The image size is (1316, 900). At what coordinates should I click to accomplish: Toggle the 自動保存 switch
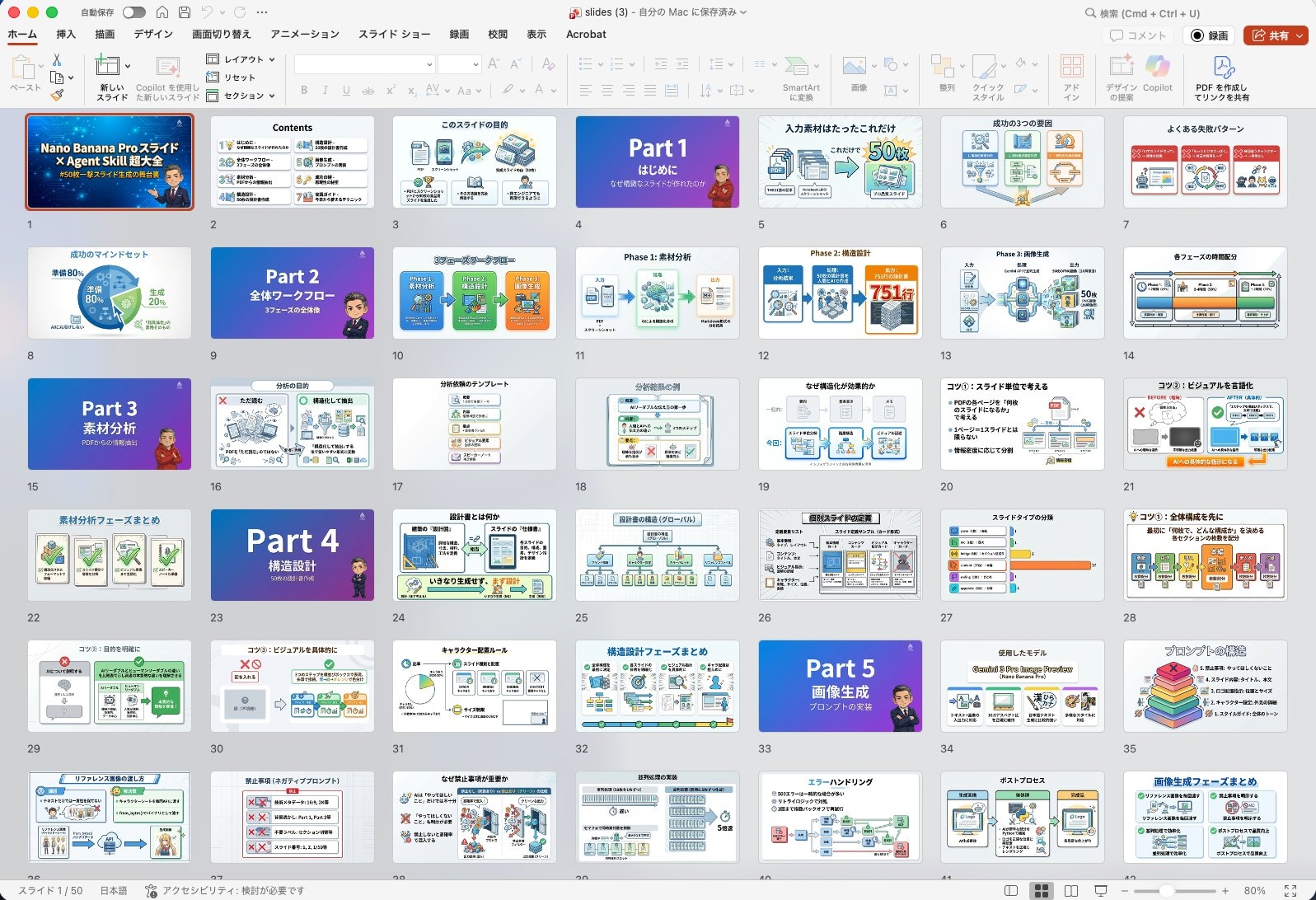[133, 12]
